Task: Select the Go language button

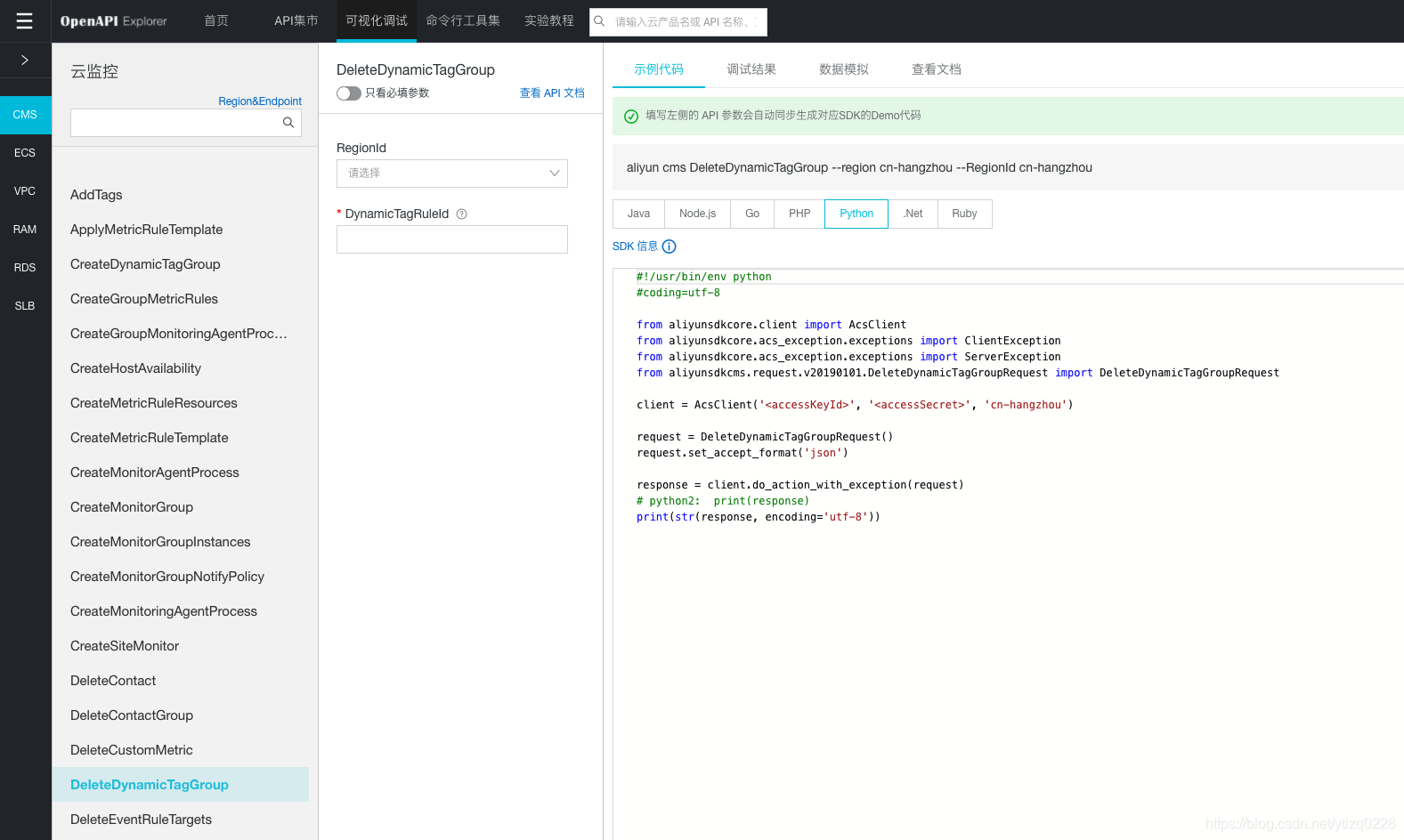Action: tap(752, 214)
